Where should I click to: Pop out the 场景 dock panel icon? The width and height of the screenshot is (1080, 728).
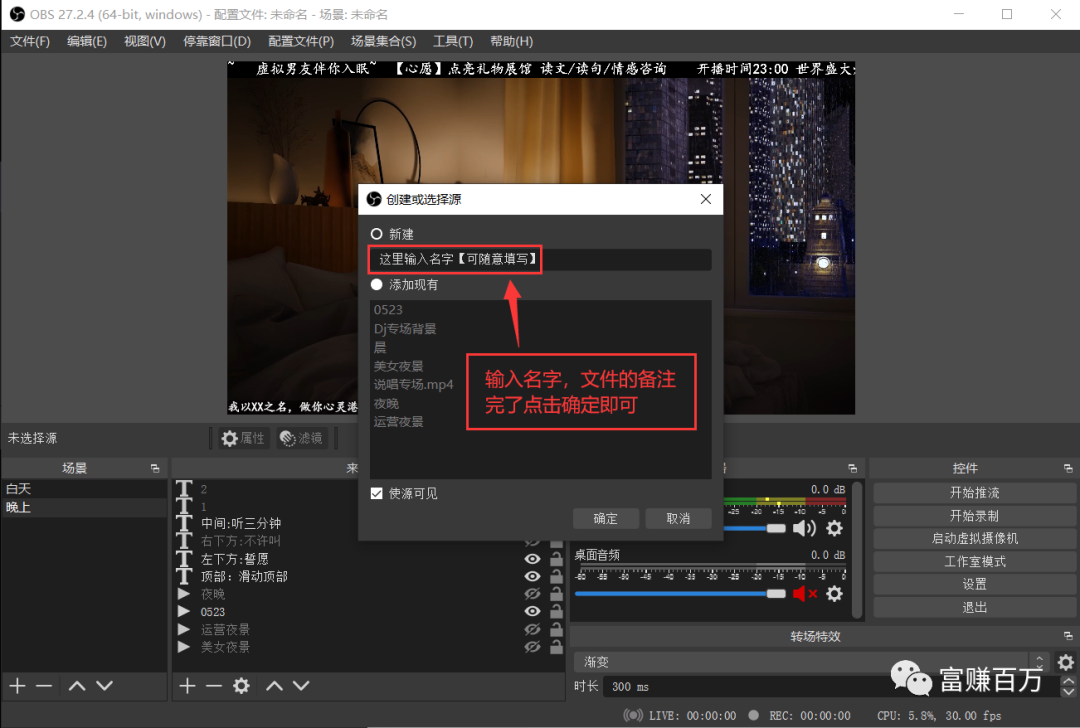(x=155, y=468)
